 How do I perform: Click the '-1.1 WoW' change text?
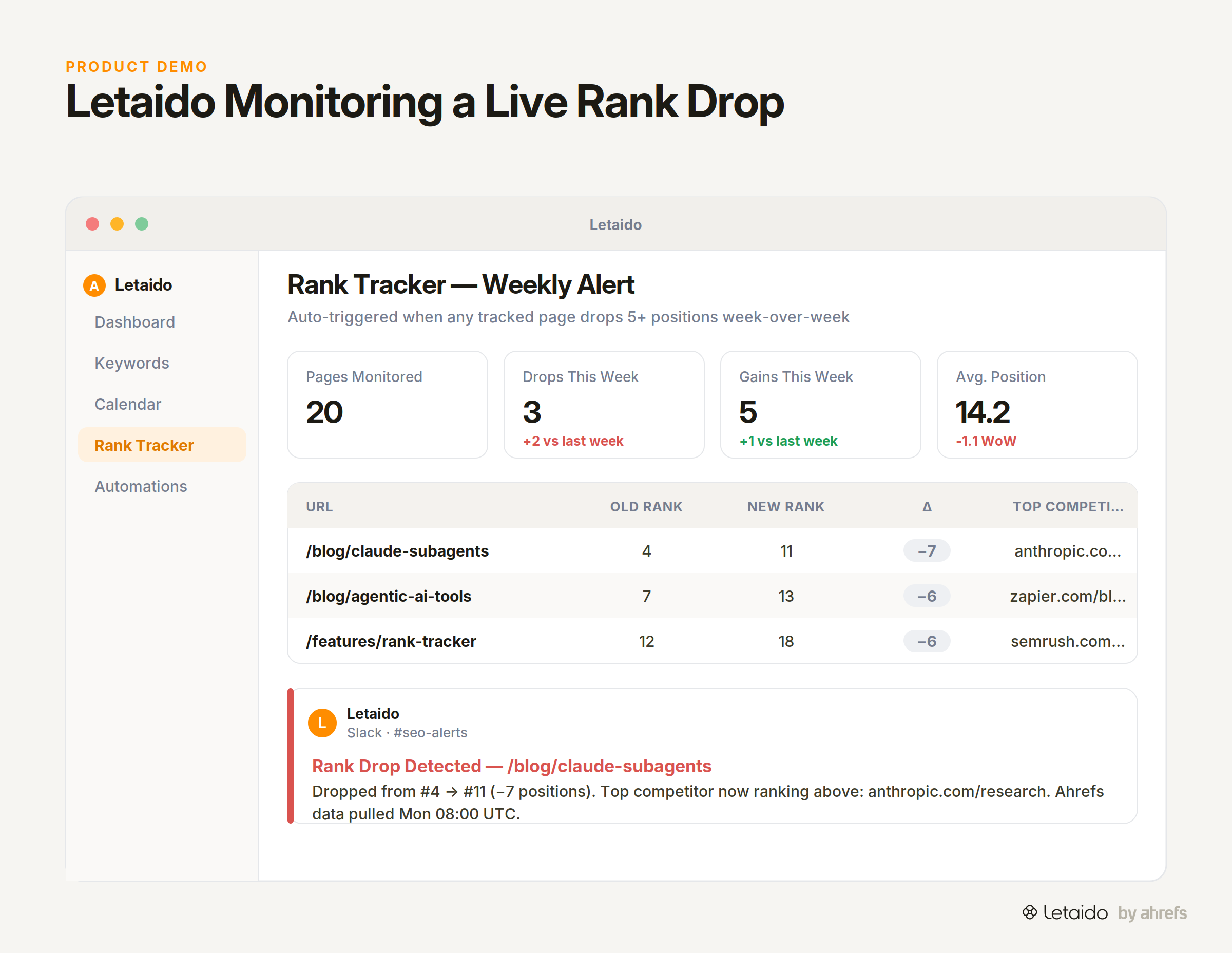click(986, 441)
